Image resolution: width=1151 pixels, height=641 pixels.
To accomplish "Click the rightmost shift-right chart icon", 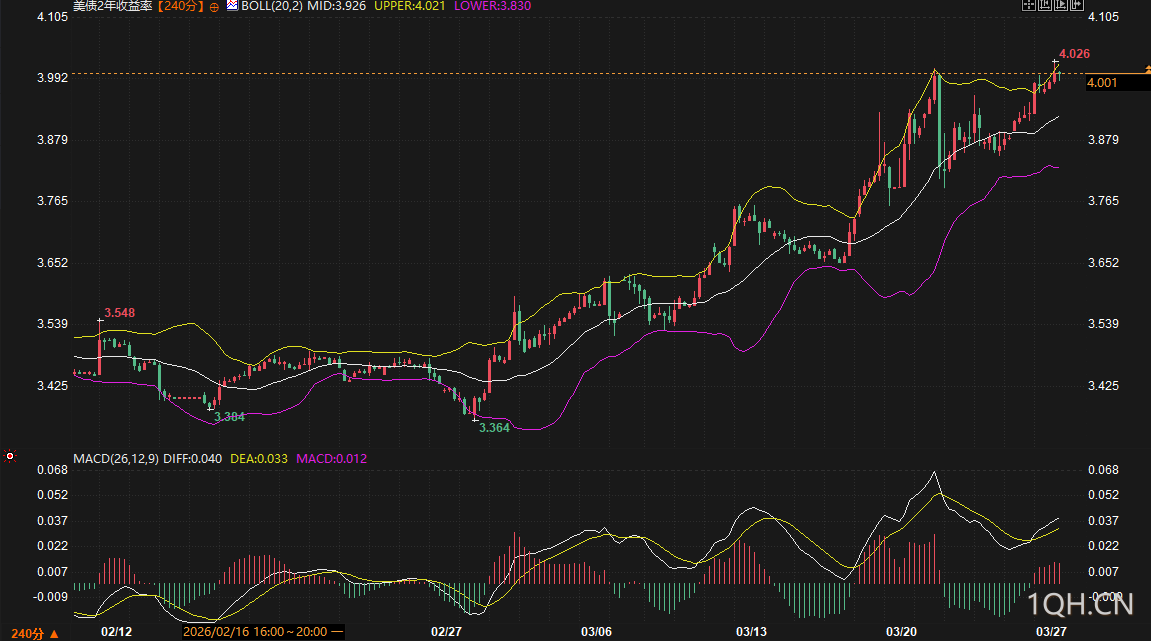I will [x=1077, y=4].
